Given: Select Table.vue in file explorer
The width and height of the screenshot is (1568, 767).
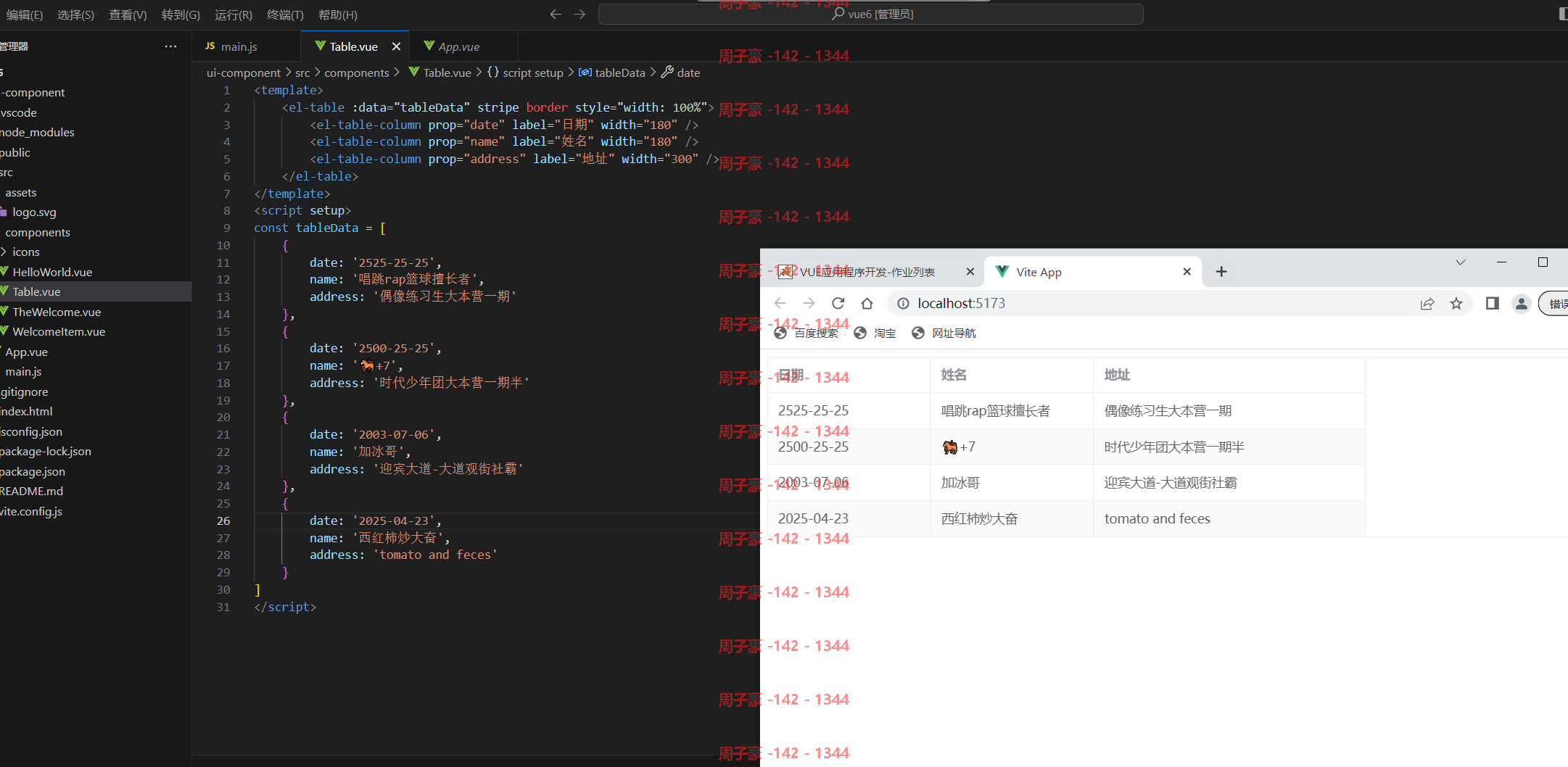Looking at the screenshot, I should pos(36,292).
